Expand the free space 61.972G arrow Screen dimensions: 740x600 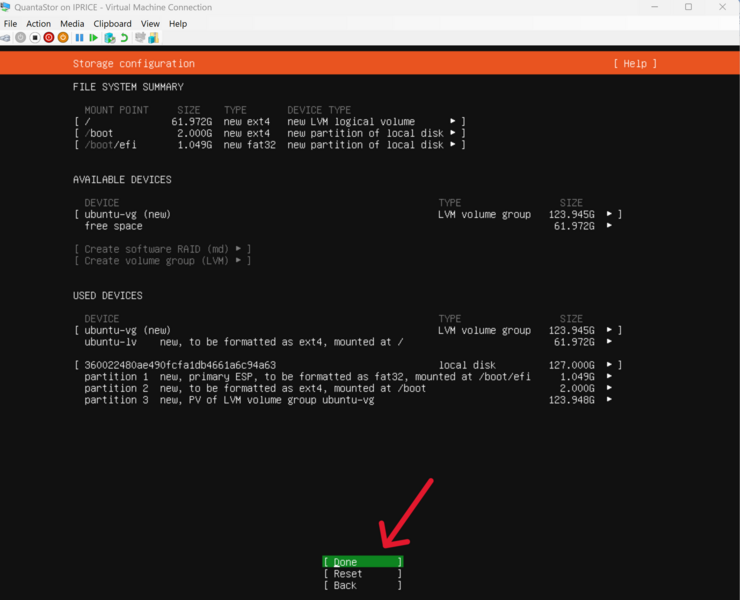click(609, 226)
